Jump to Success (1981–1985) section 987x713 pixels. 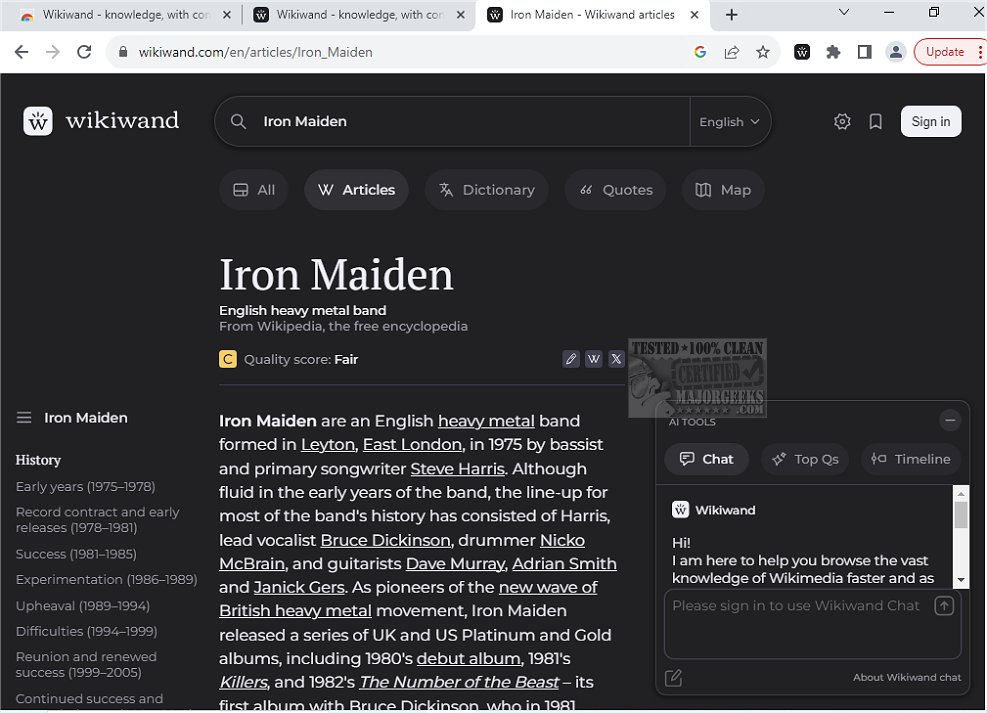[x=76, y=554]
